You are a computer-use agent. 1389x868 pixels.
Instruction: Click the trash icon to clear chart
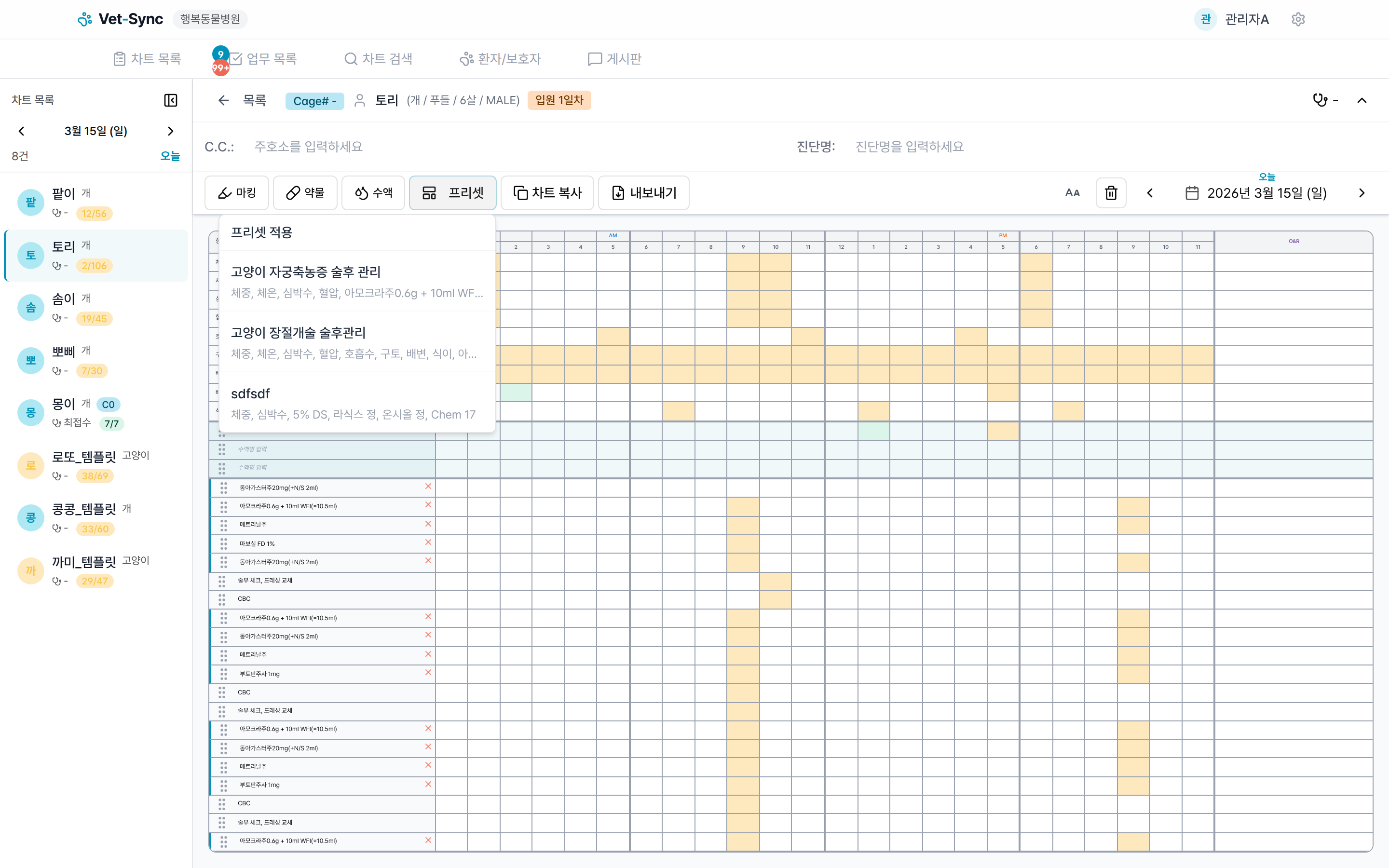tap(1111, 193)
